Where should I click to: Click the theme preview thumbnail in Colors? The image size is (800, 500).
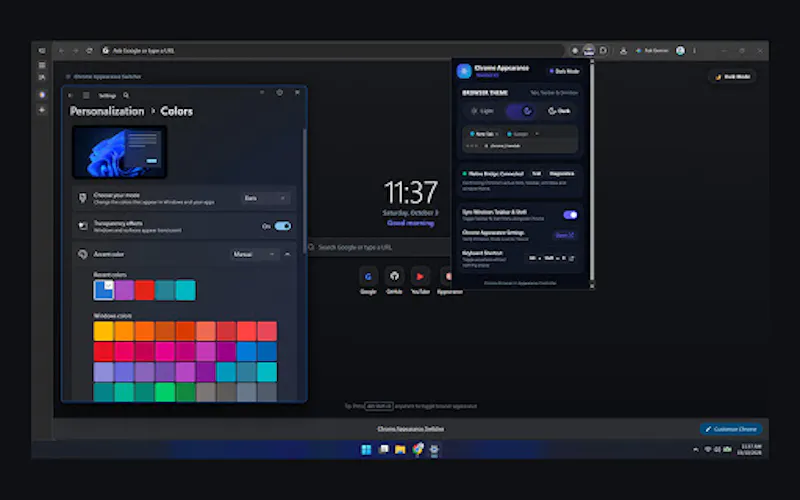point(119,152)
